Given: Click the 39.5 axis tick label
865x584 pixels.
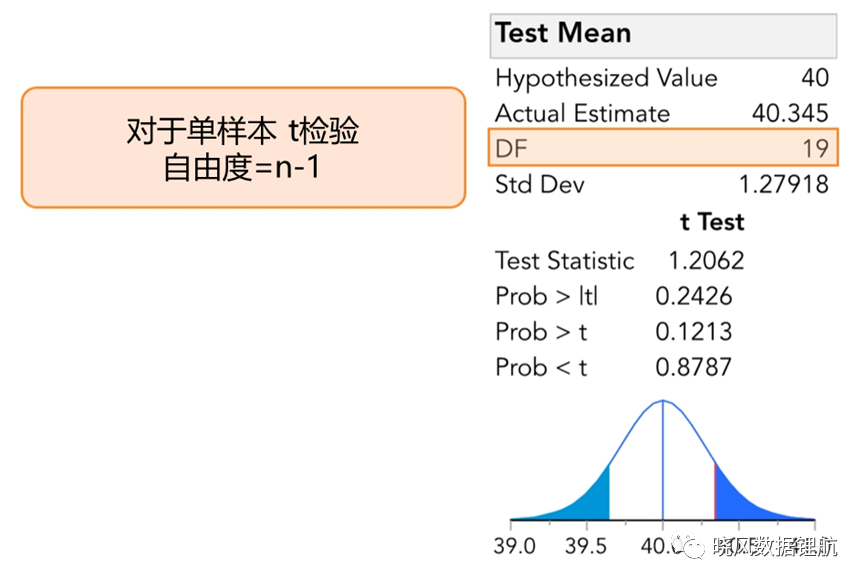Looking at the screenshot, I should pyautogui.click(x=586, y=546).
